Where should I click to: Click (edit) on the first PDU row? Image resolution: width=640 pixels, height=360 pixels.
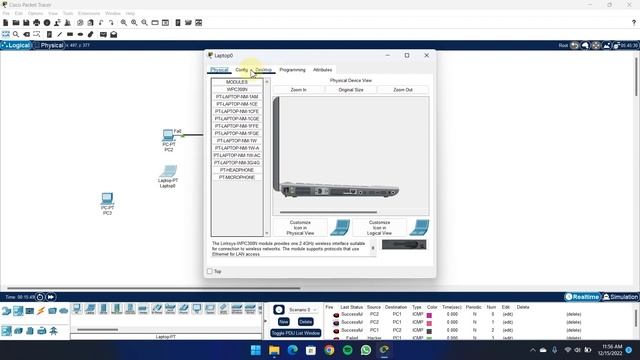[x=508, y=314]
